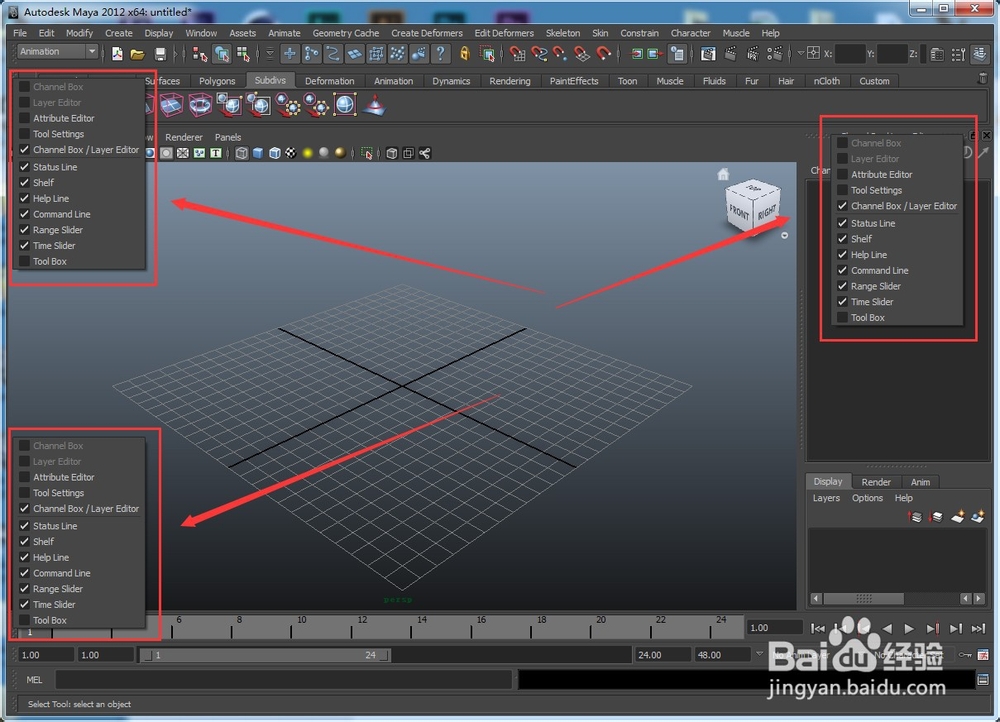The width and height of the screenshot is (1000, 722).
Task: Click the auto keyframe key icon
Action: [965, 654]
